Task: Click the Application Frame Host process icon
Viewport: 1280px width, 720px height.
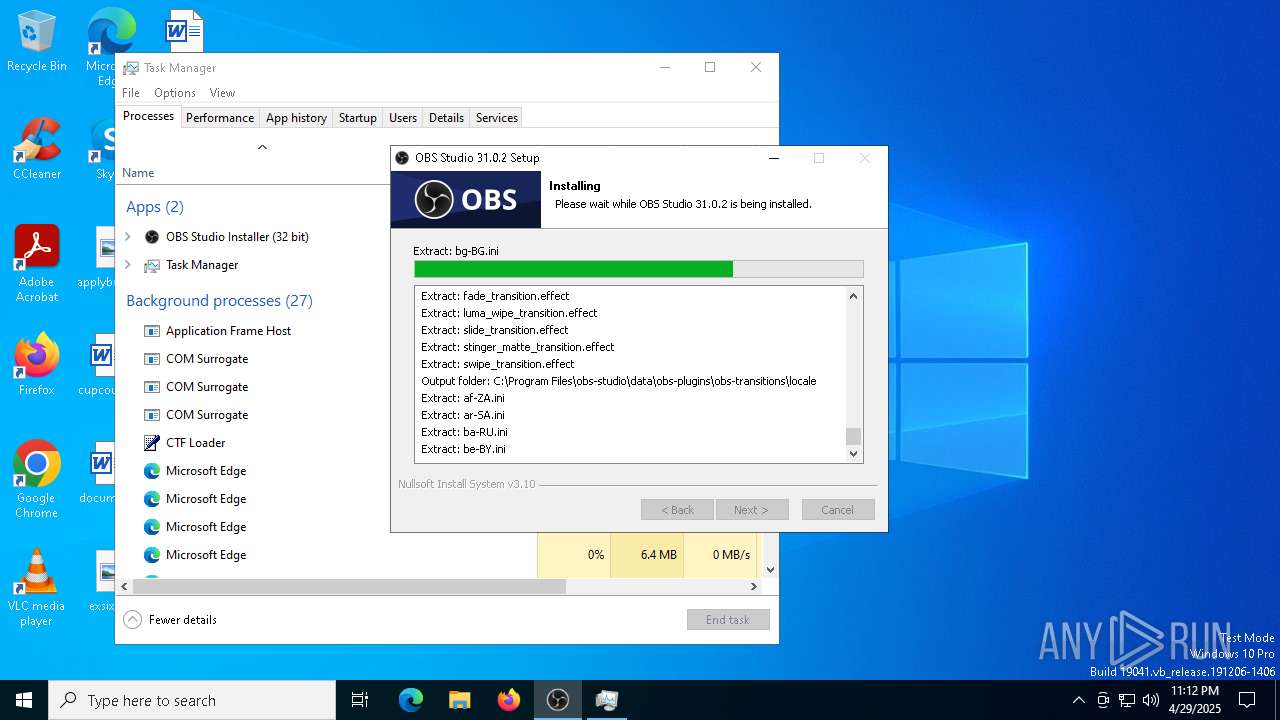Action: [x=152, y=331]
